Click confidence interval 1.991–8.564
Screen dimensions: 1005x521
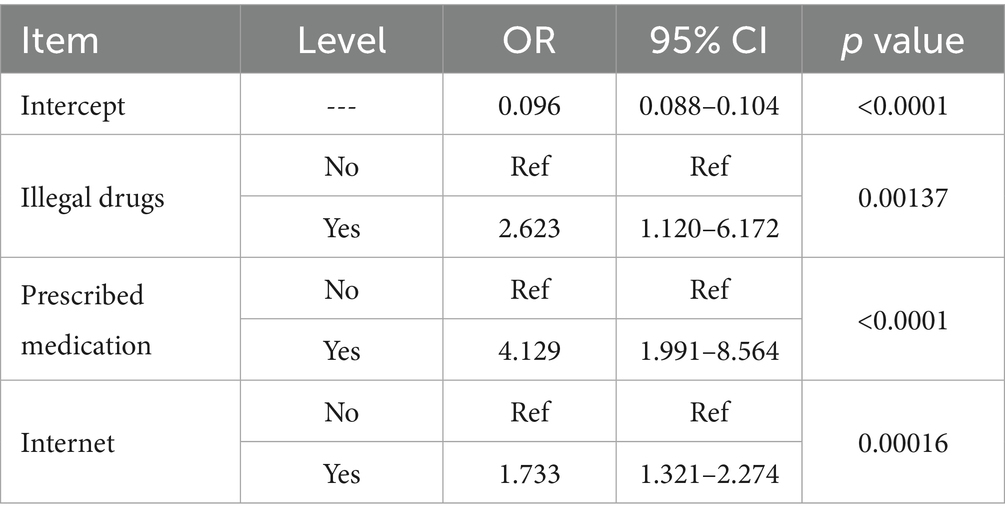709,351
